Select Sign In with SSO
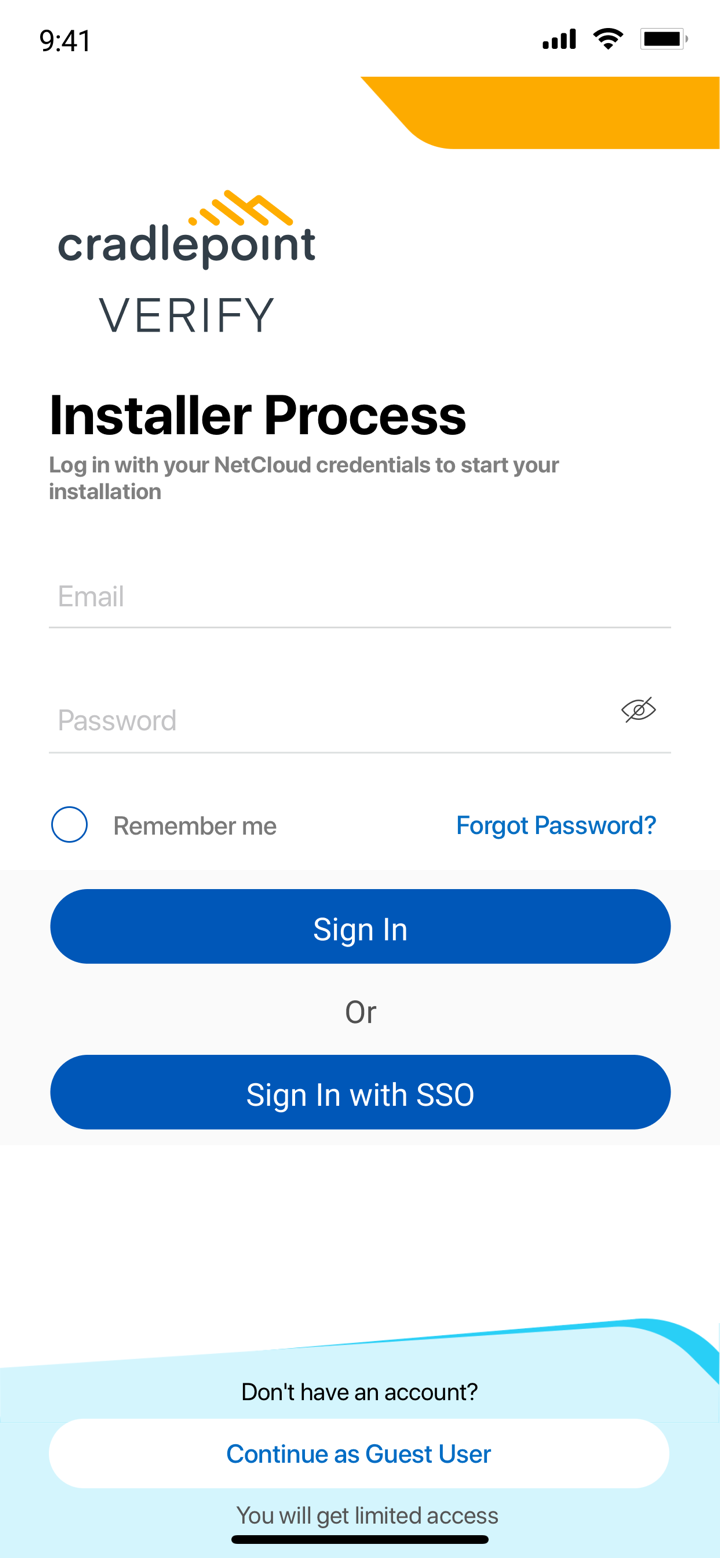This screenshot has width=720, height=1558. [360, 1093]
